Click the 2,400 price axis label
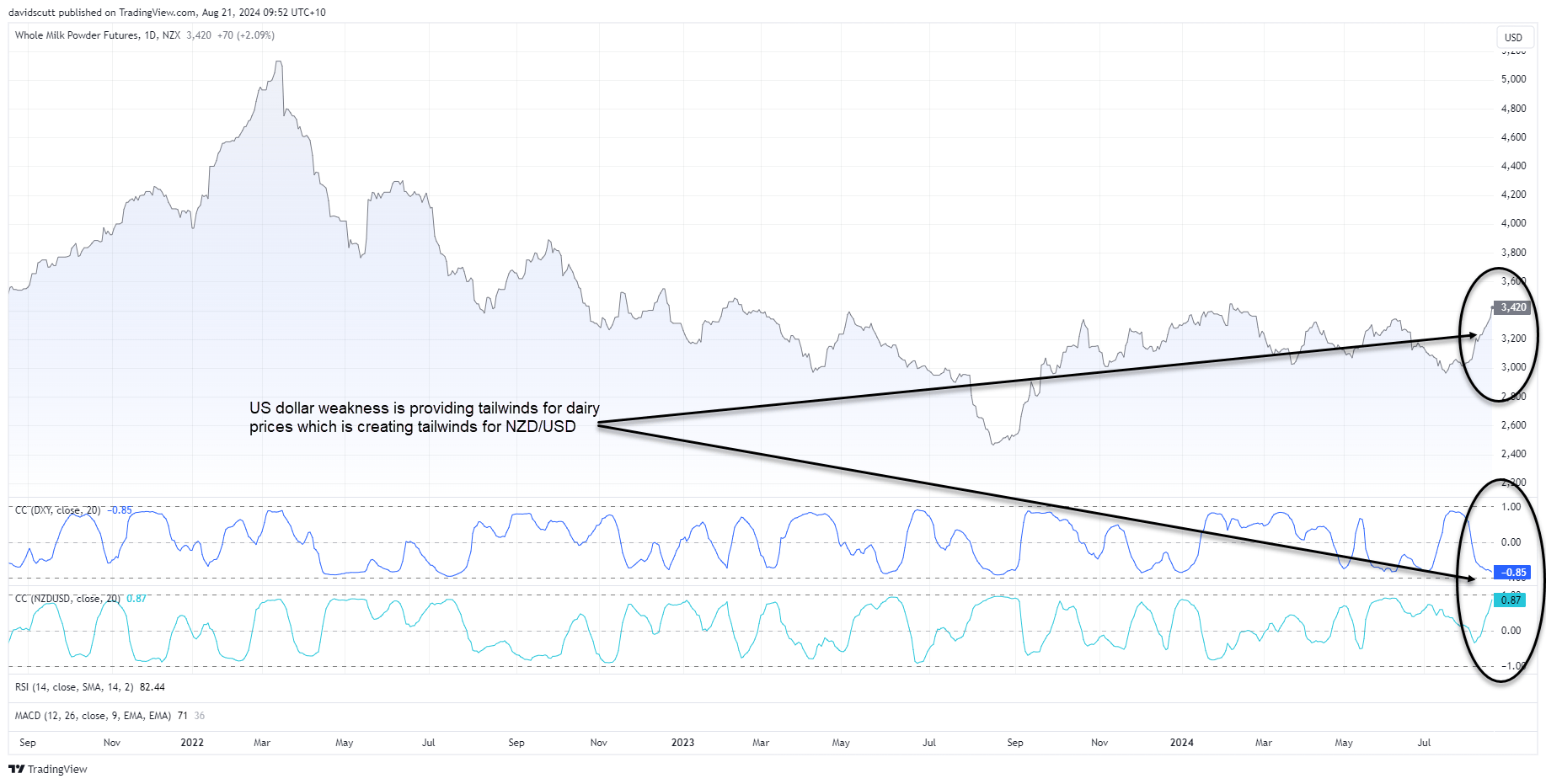The height and width of the screenshot is (784, 1546). click(1513, 454)
